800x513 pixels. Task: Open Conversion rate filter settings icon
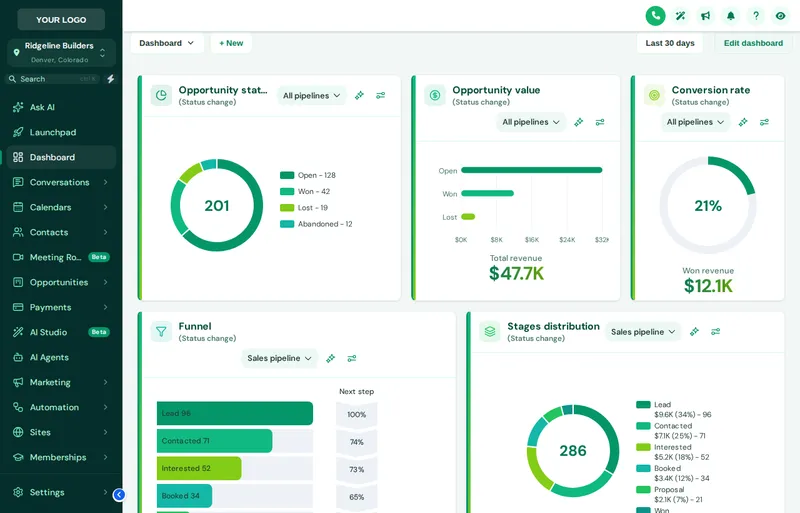(764, 122)
